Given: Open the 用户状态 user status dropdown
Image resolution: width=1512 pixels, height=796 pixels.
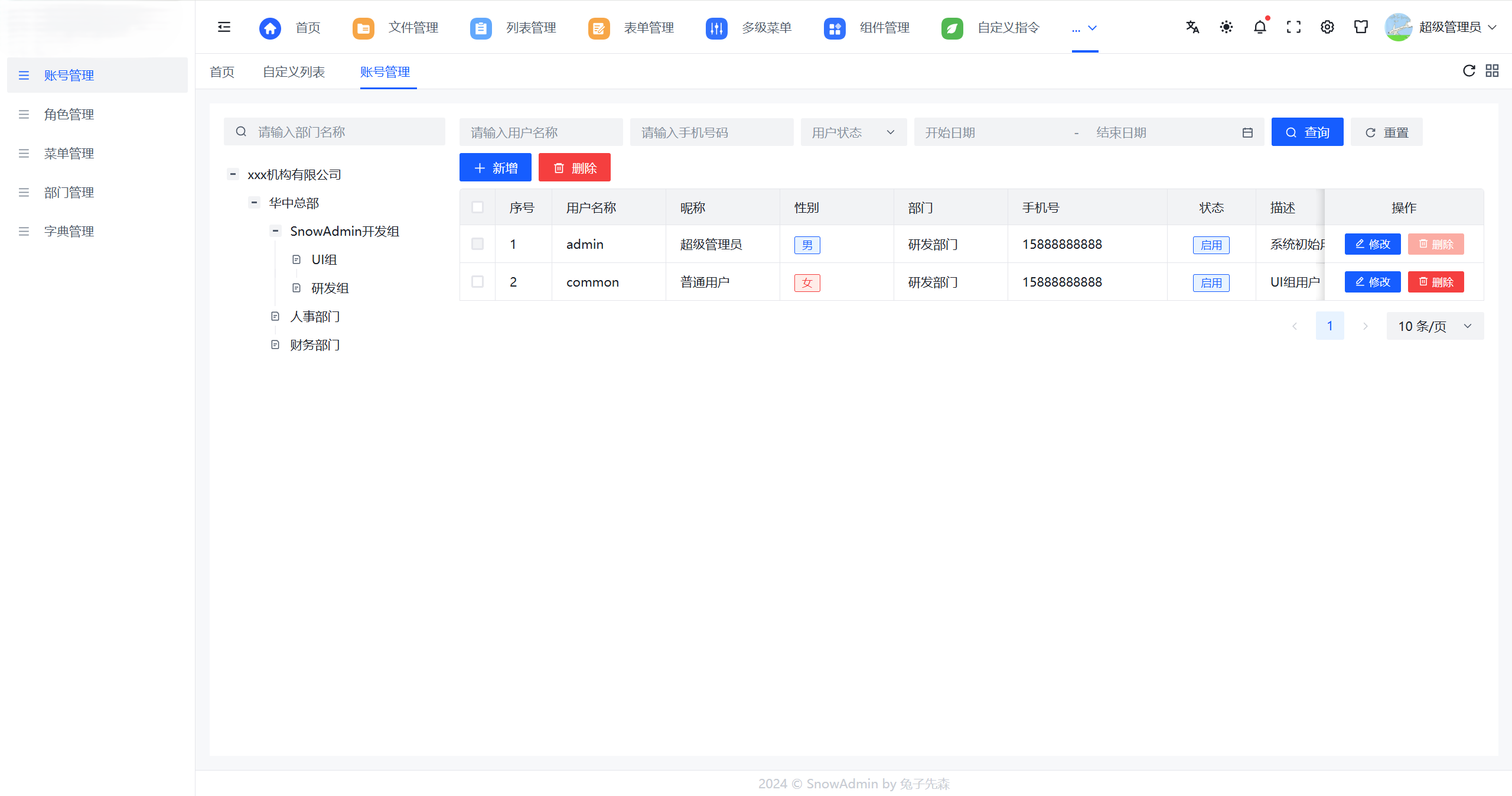Looking at the screenshot, I should (x=853, y=132).
